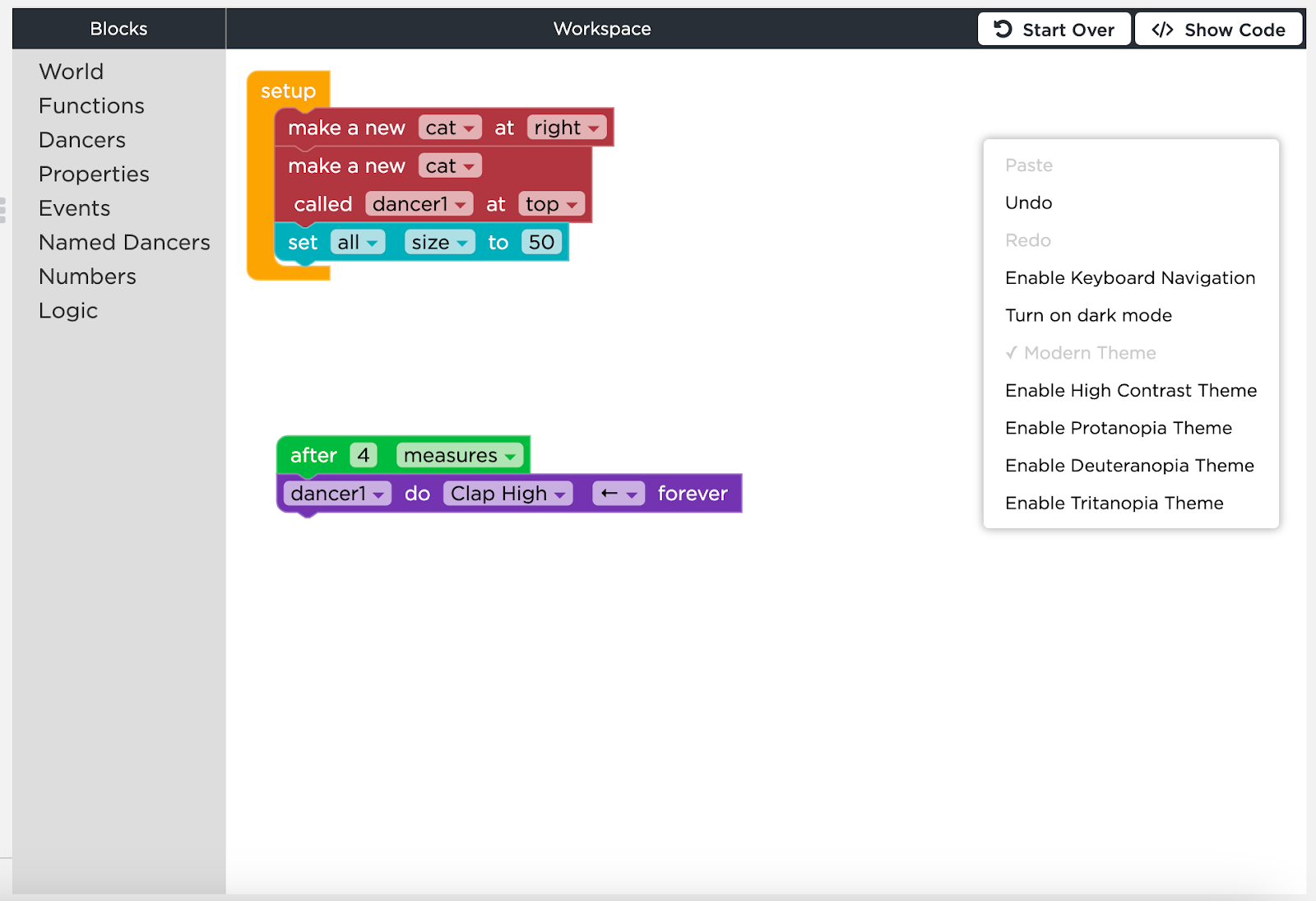Click the number field showing 50
The width and height of the screenshot is (1316, 901).
point(541,243)
